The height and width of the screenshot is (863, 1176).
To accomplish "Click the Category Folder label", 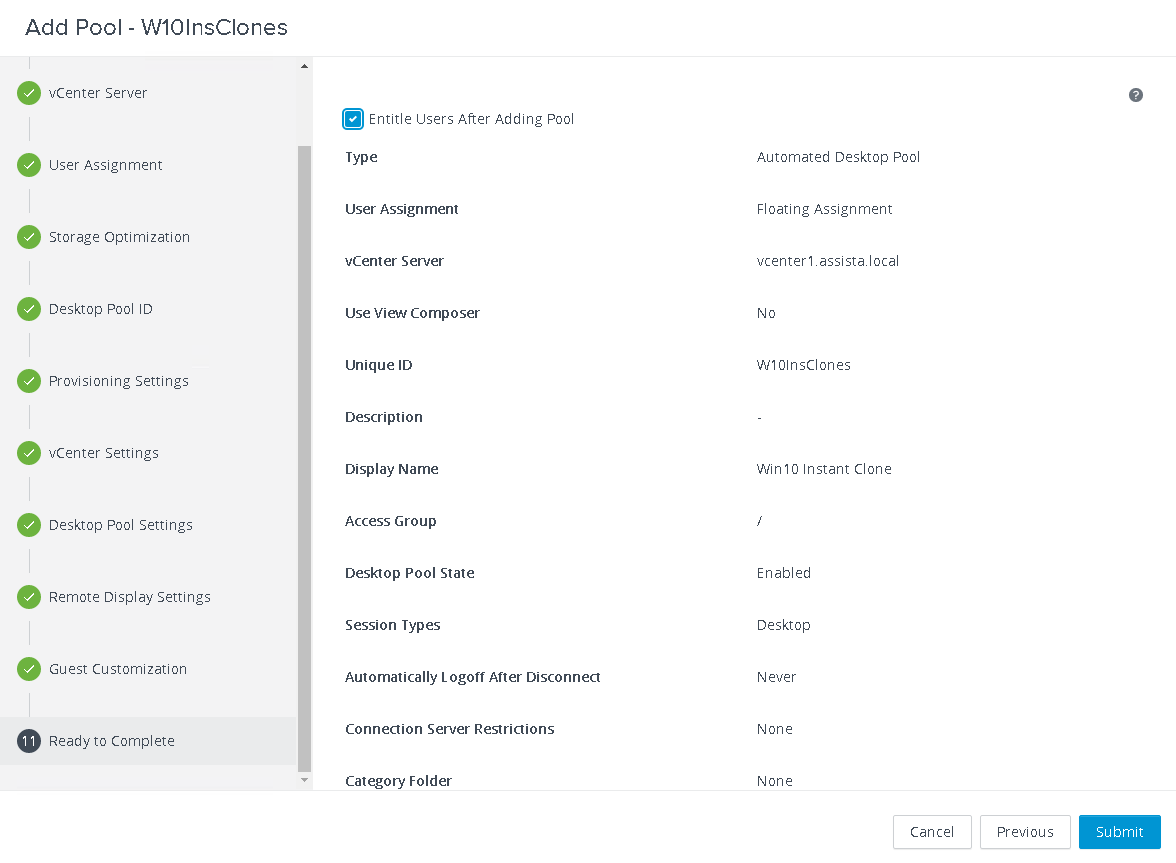I will [x=398, y=781].
